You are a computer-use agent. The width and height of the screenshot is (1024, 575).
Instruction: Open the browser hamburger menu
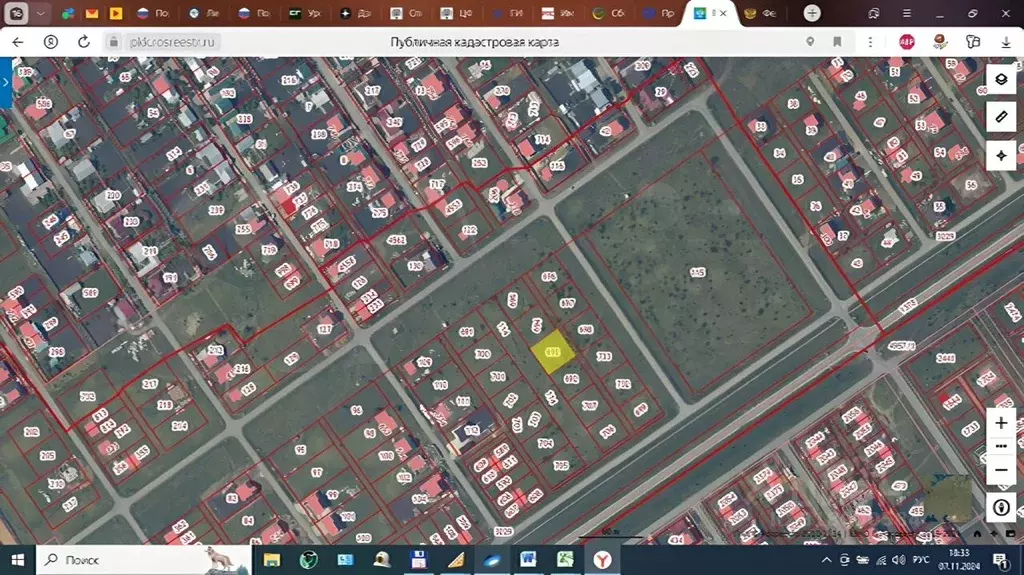point(906,13)
